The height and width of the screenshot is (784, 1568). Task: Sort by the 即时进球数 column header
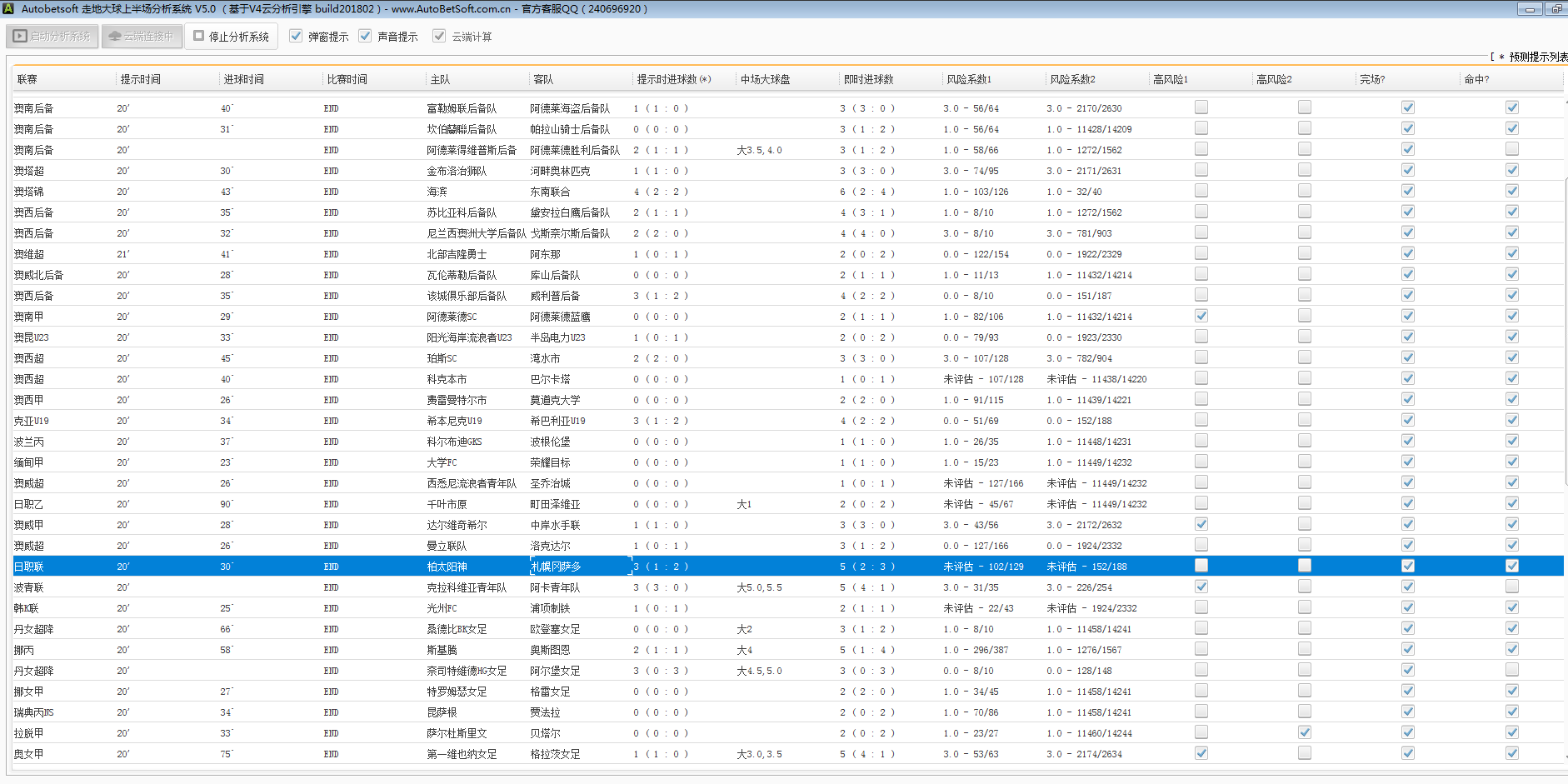(868, 80)
